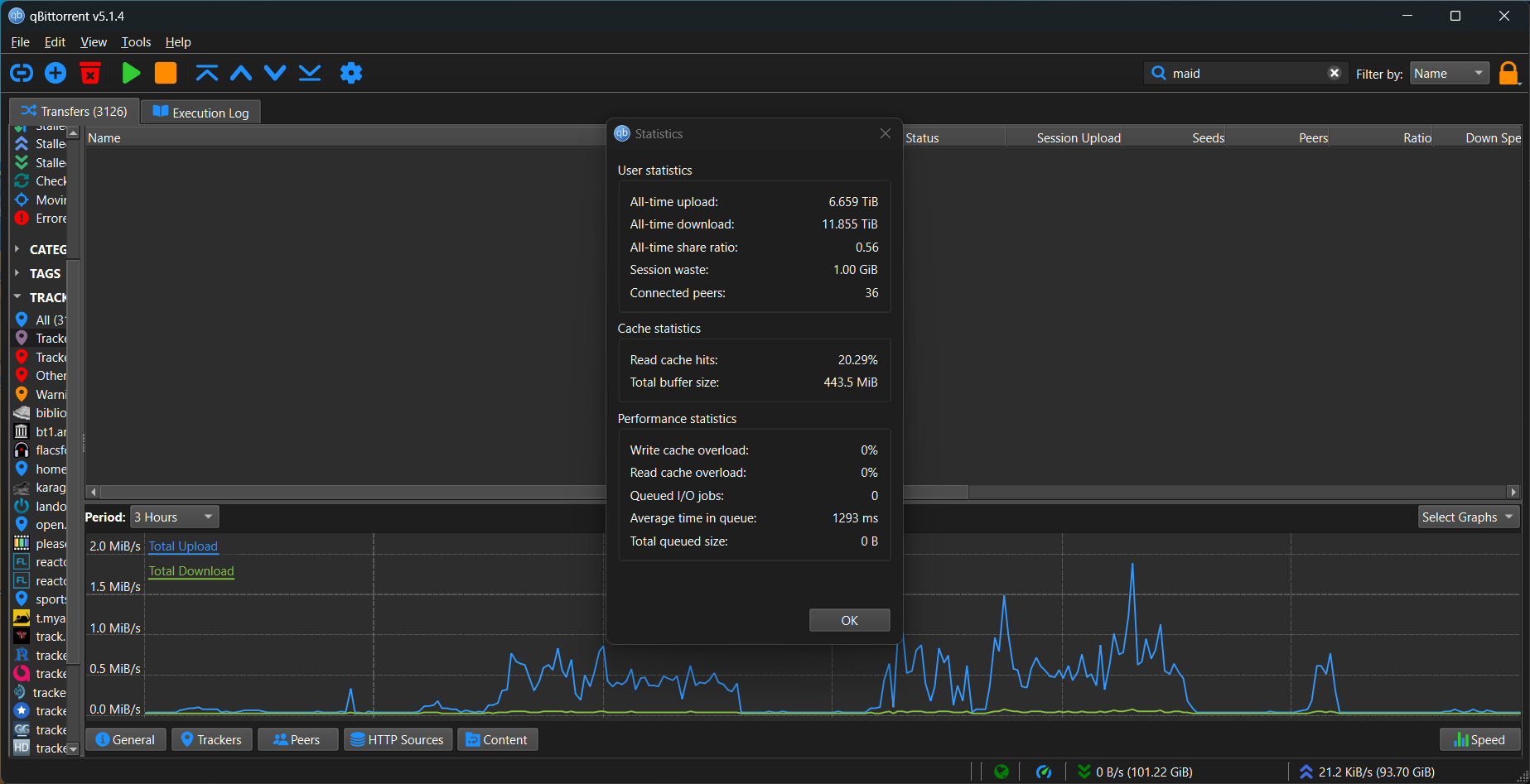
Task: Select the Warning tracker filter
Action: point(41,394)
